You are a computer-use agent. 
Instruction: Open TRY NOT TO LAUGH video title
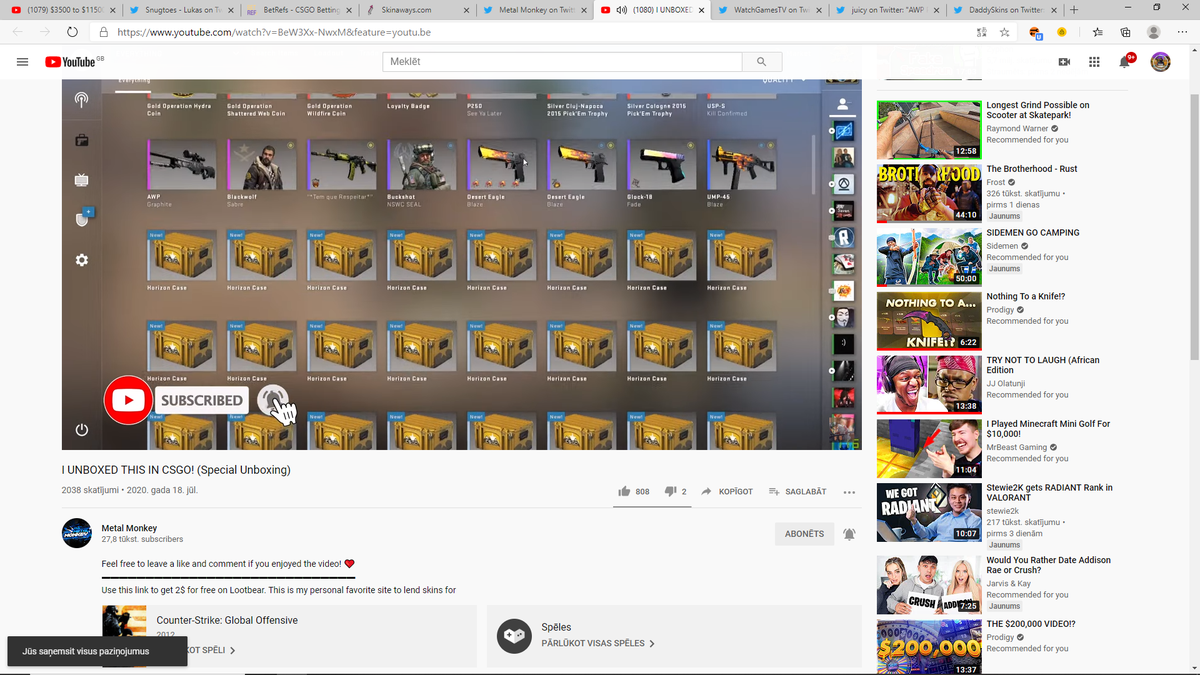pyautogui.click(x=1042, y=365)
